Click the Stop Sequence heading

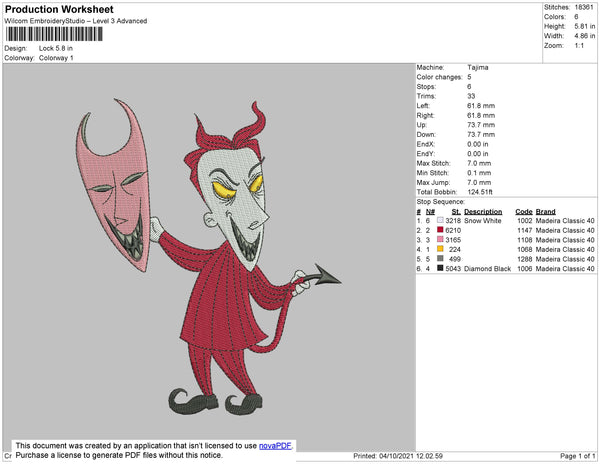[x=440, y=202]
